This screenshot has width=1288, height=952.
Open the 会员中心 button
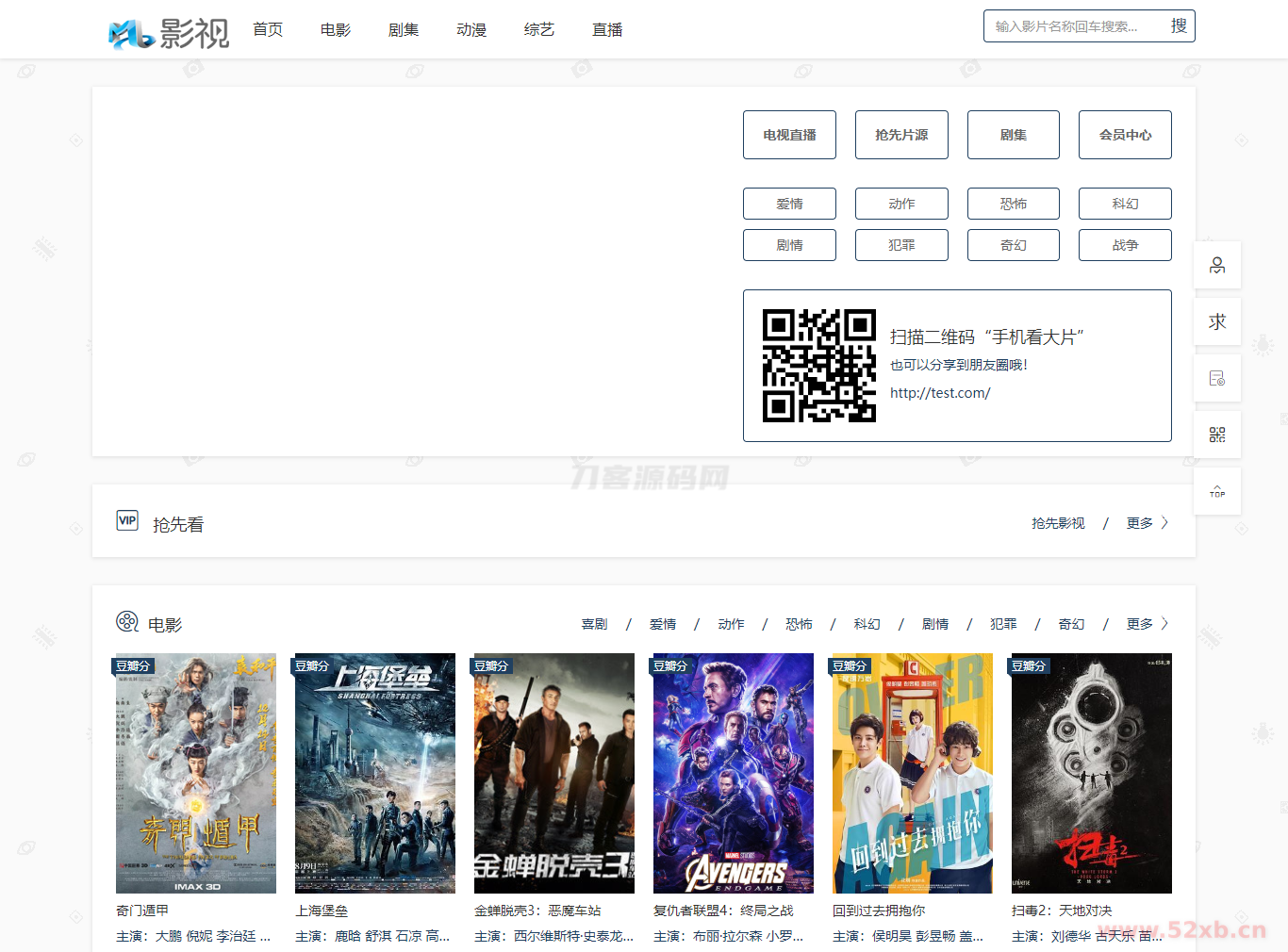(x=1125, y=135)
